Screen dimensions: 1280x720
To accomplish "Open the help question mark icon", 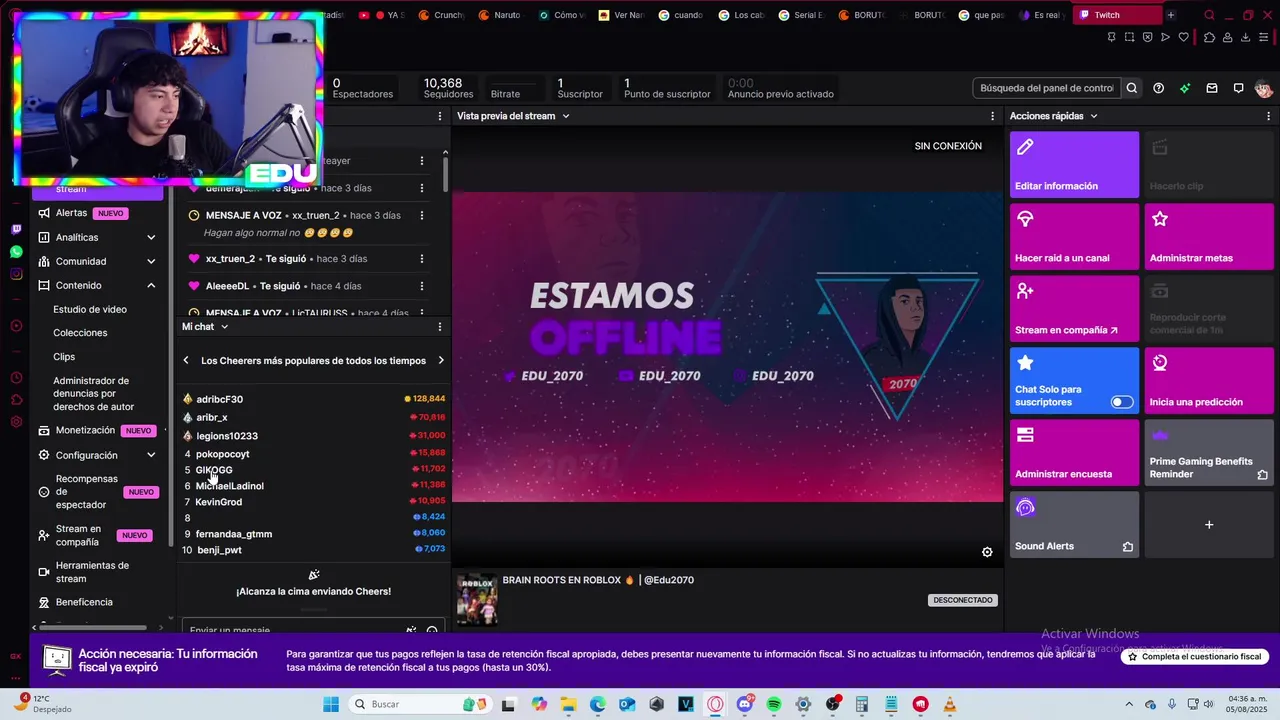I will pyautogui.click(x=1158, y=88).
